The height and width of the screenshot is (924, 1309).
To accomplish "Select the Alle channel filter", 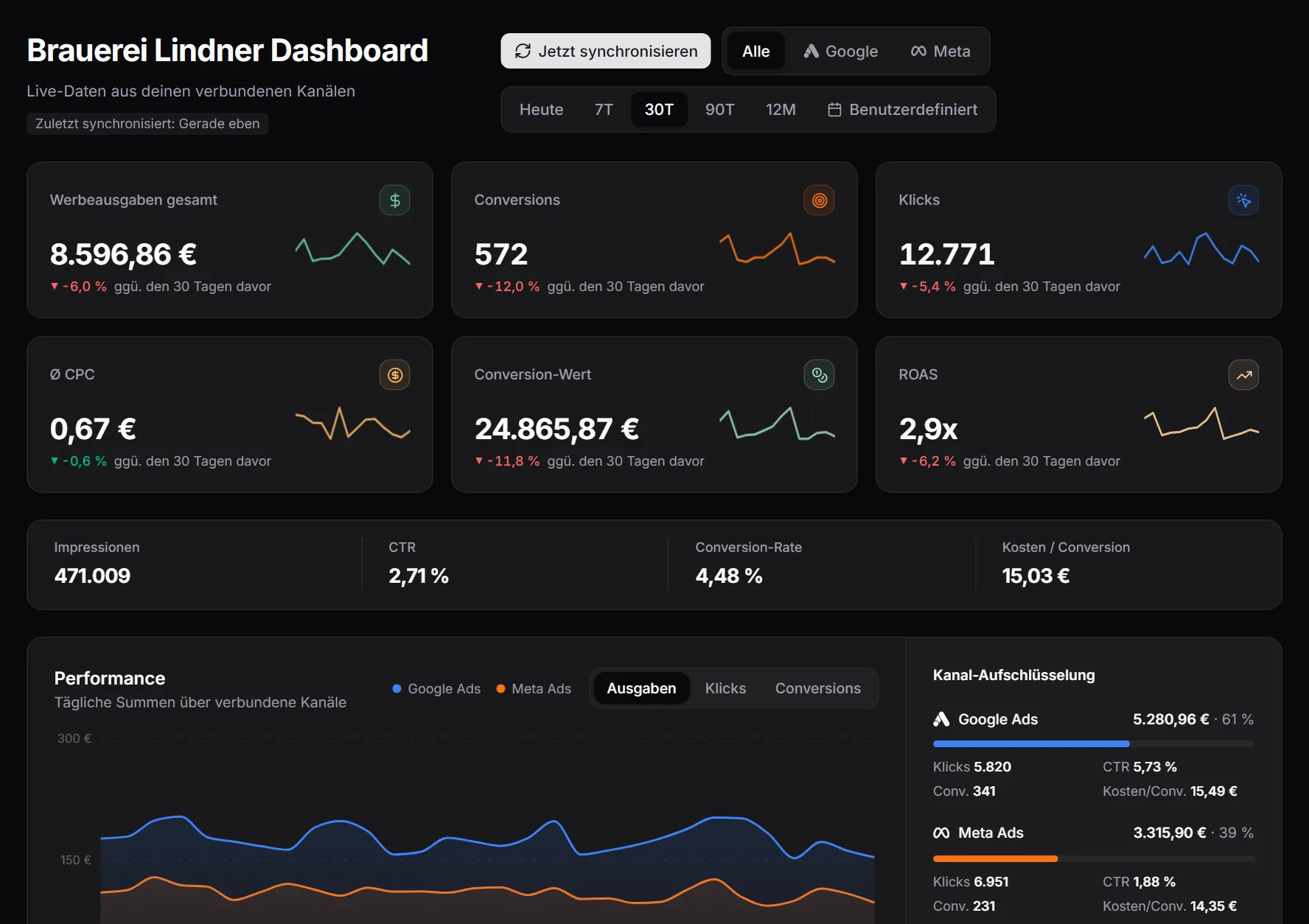I will pos(755,51).
